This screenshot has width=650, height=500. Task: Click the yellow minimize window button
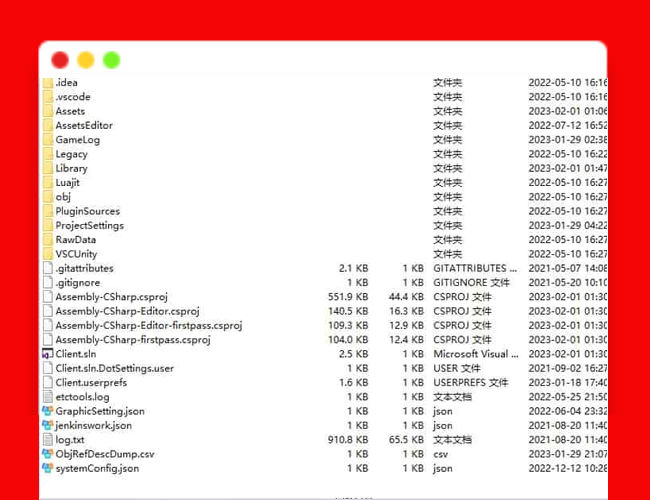86,60
